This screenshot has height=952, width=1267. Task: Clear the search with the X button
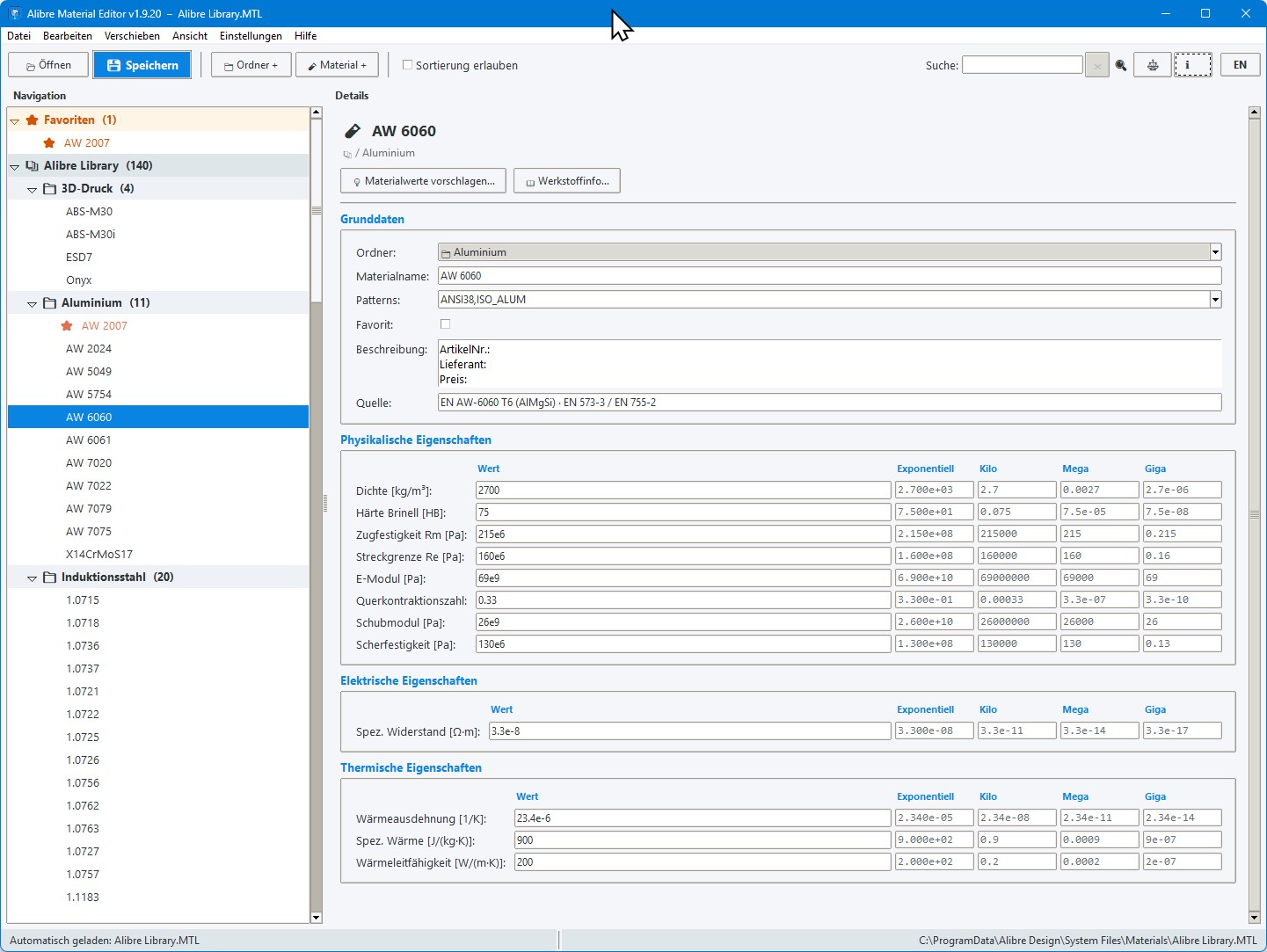1097,66
